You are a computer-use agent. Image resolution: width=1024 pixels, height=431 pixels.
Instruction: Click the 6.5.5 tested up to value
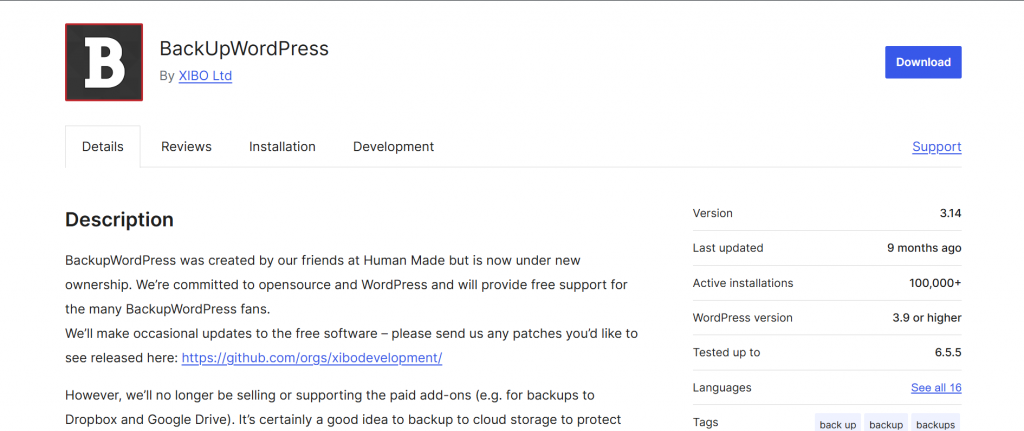pos(948,353)
